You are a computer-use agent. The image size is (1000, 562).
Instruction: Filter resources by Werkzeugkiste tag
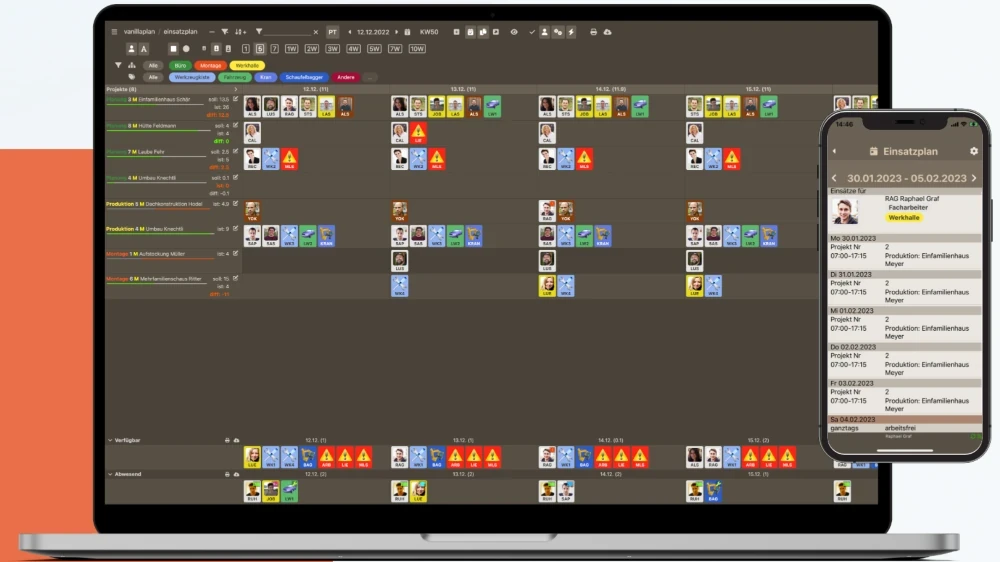click(x=192, y=77)
